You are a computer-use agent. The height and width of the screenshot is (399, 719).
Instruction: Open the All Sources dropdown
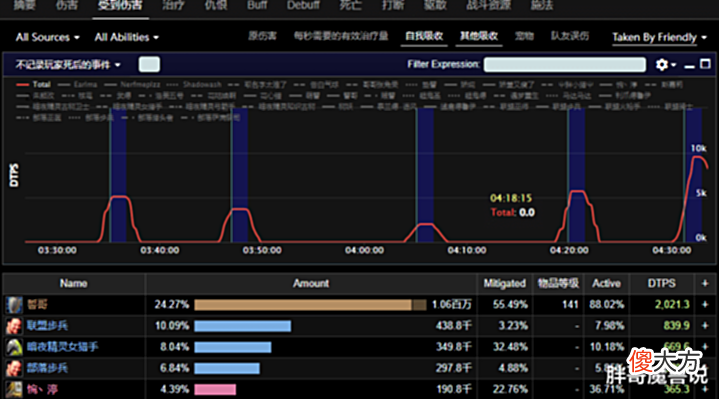tap(47, 37)
